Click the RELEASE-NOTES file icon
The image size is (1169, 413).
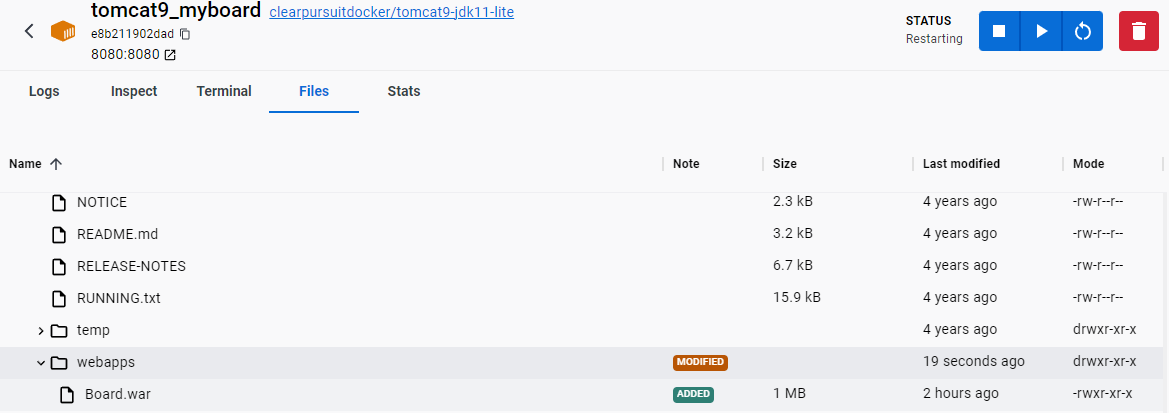[x=59, y=267]
